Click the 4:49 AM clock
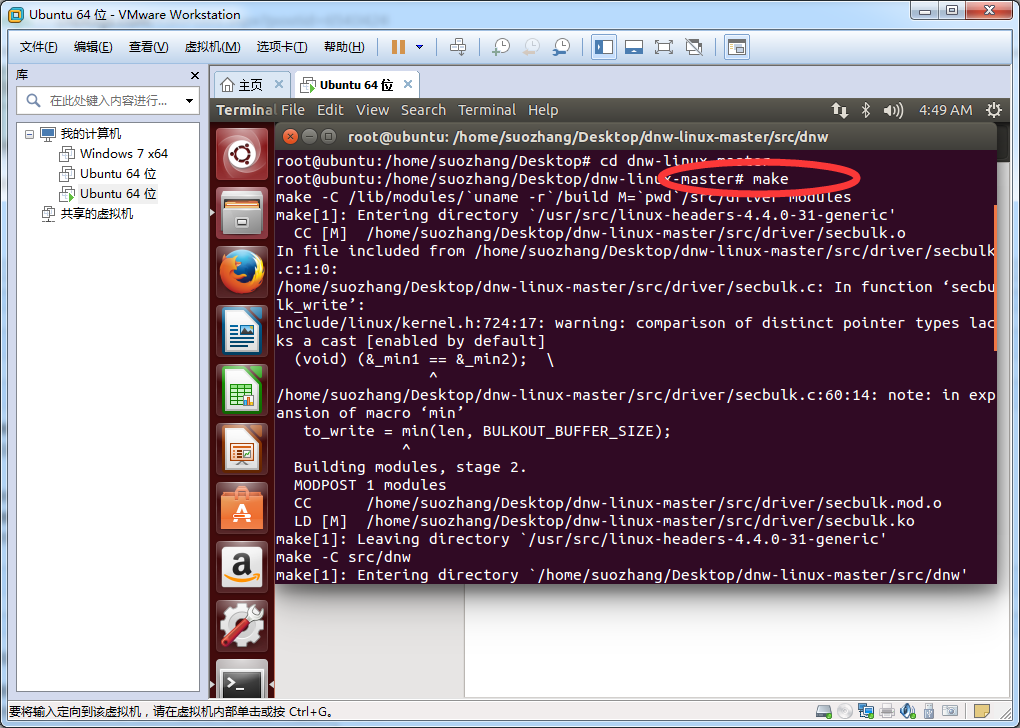1020x728 pixels. (945, 110)
